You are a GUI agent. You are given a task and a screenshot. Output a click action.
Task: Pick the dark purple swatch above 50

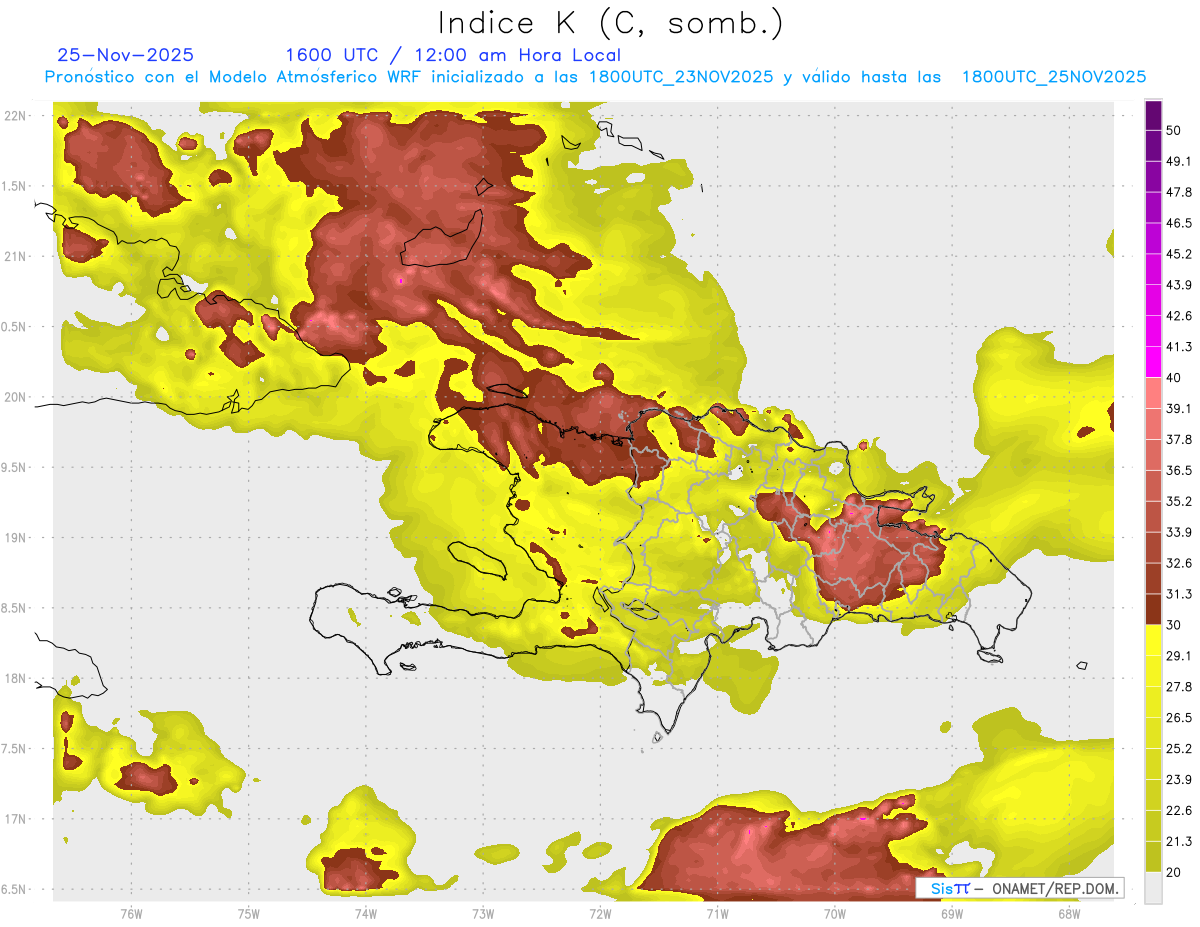(x=1153, y=116)
